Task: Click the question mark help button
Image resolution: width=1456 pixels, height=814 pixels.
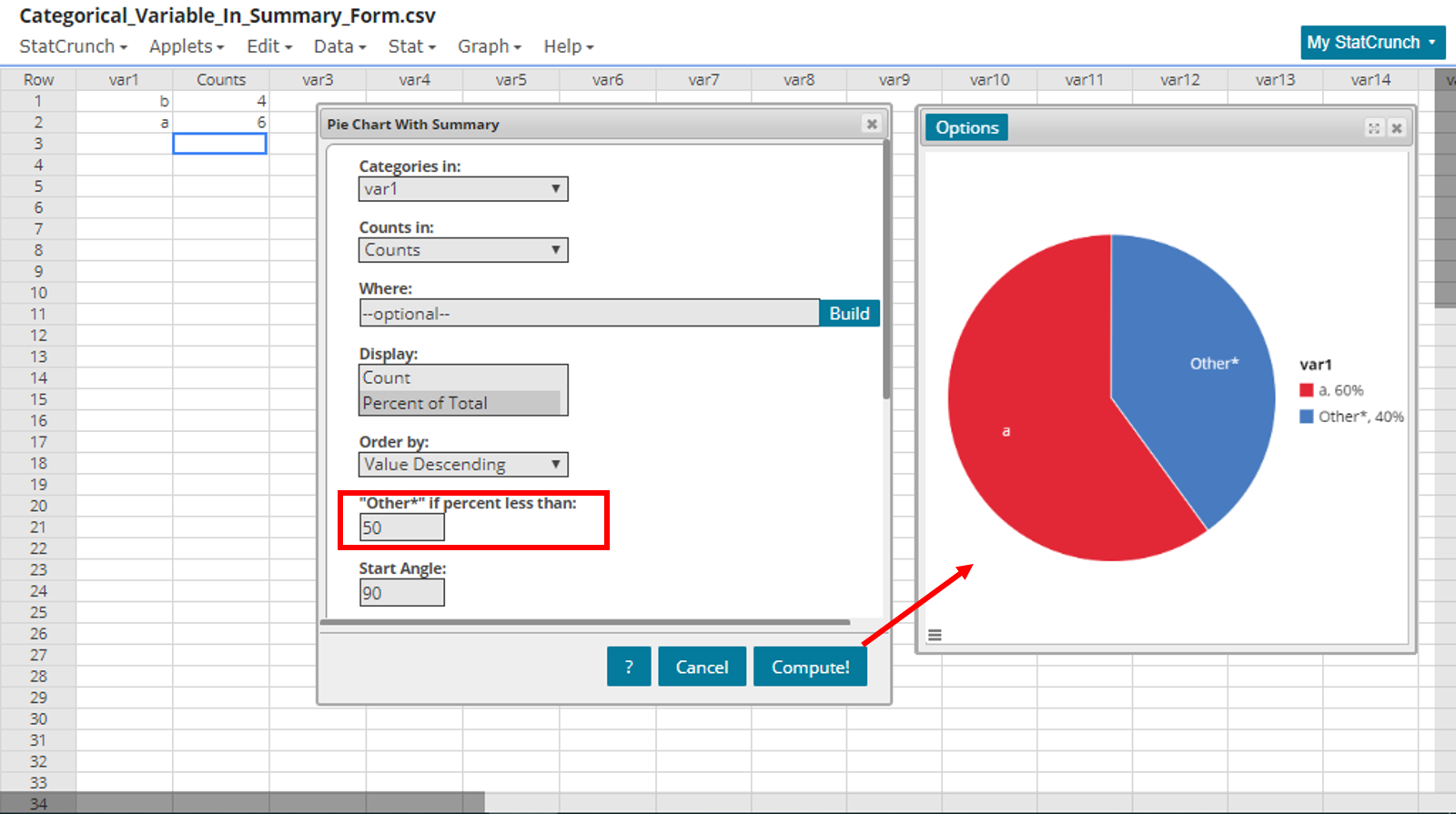Action: click(628, 667)
